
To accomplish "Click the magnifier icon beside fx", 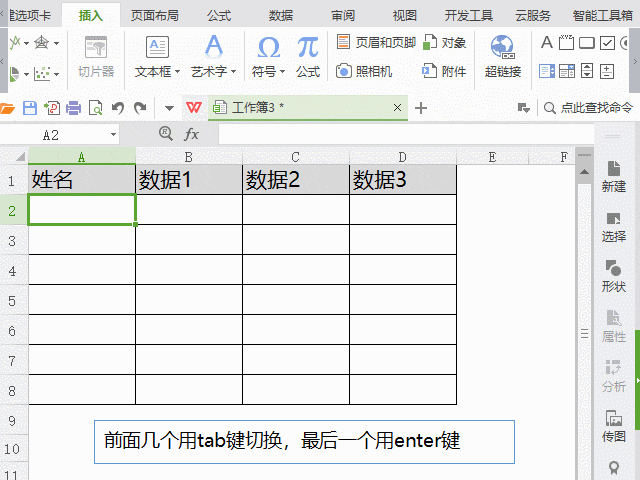I will [166, 133].
